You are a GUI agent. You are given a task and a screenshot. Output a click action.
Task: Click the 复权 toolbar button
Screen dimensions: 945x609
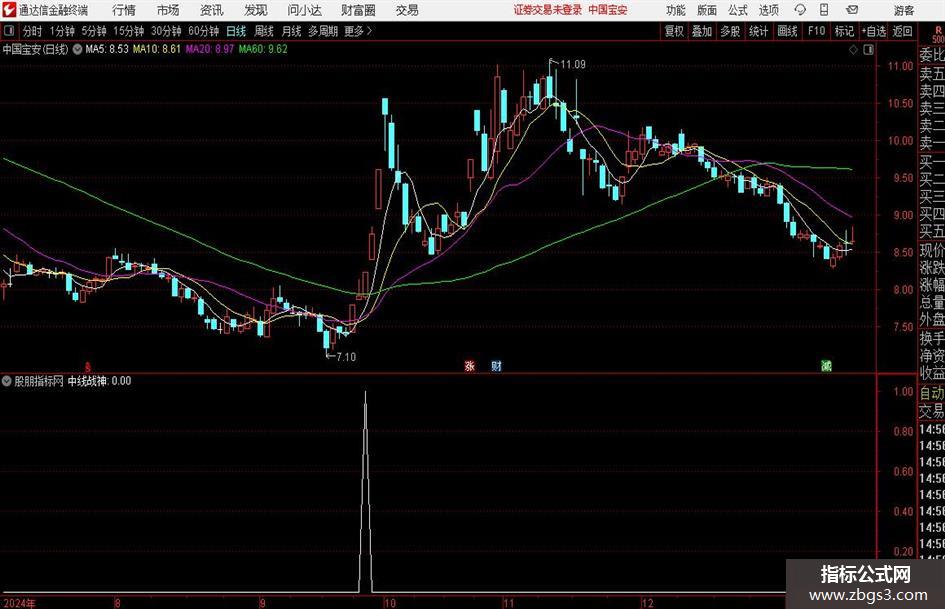pos(674,31)
